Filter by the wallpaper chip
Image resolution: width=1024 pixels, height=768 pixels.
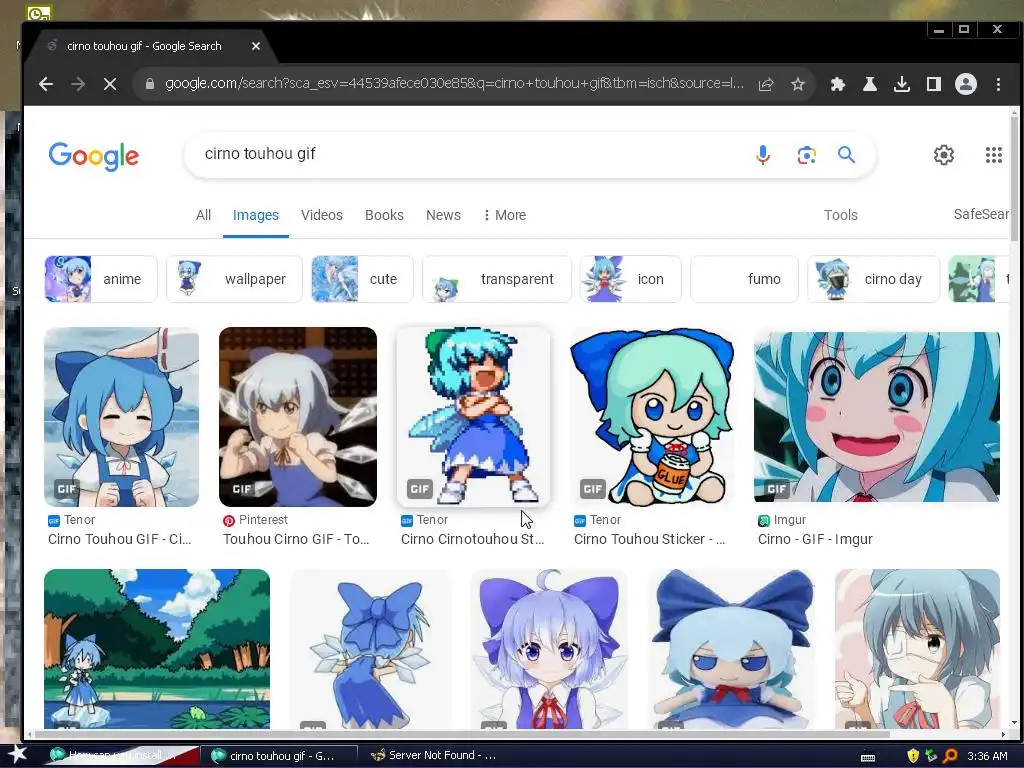pyautogui.click(x=234, y=279)
